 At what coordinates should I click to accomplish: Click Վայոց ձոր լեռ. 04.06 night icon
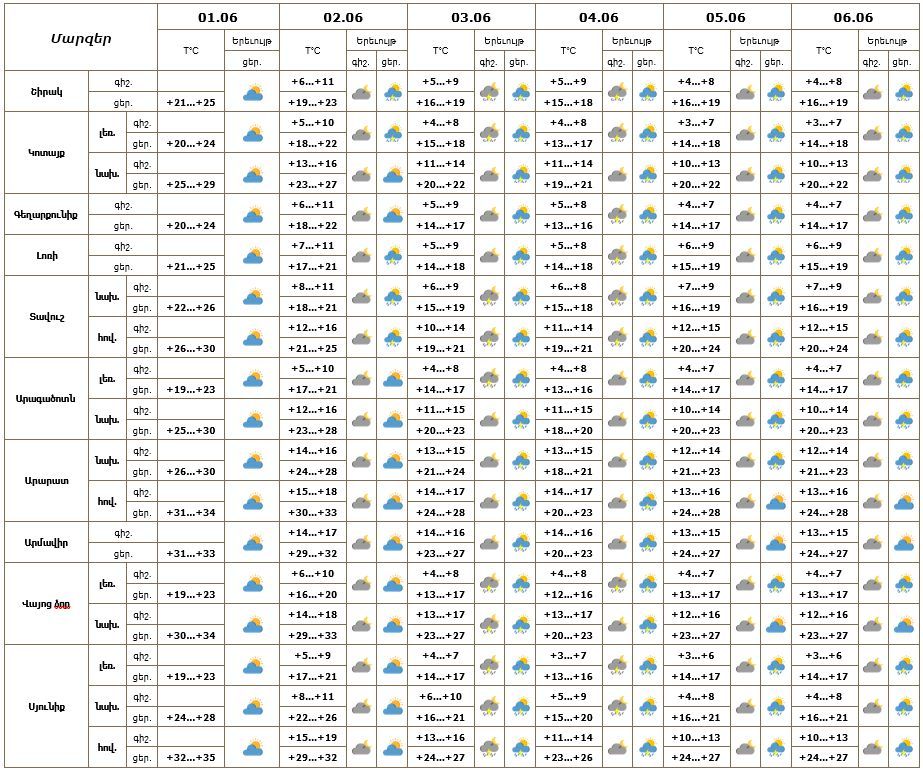click(x=617, y=585)
